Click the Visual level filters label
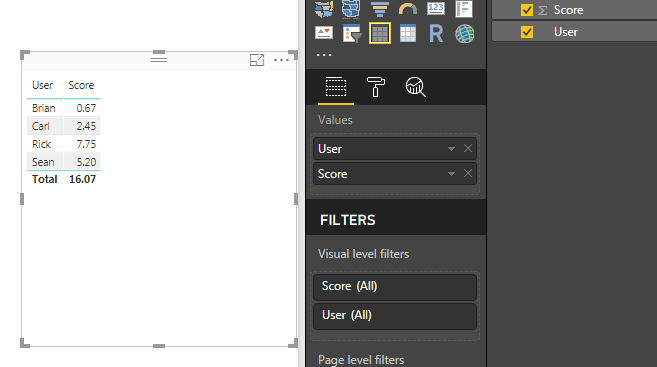This screenshot has width=657, height=367. [363, 254]
